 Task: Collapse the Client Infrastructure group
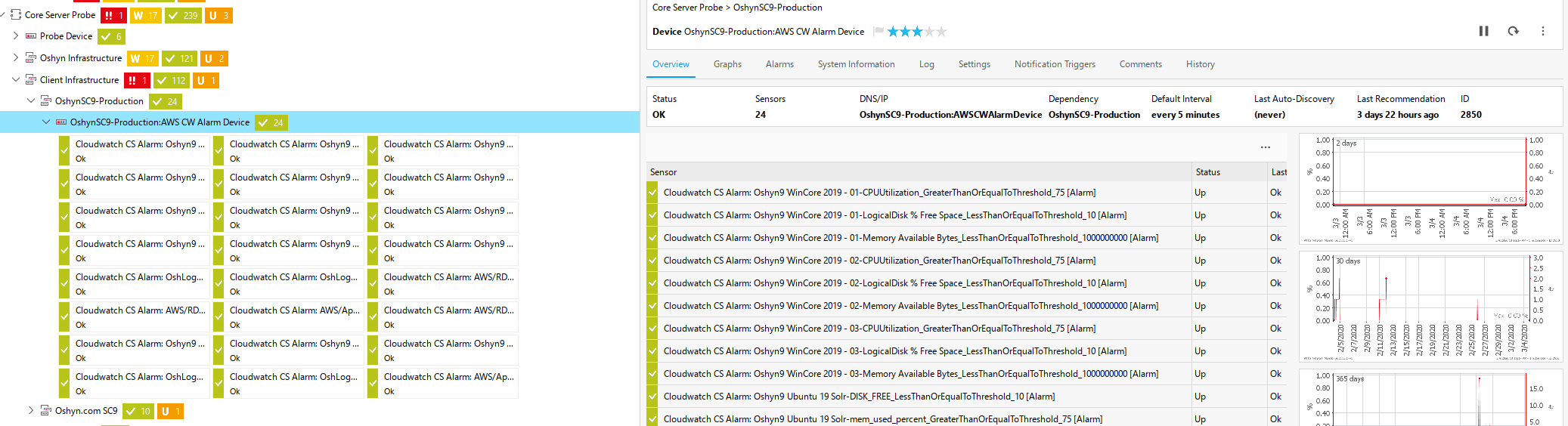click(x=16, y=79)
